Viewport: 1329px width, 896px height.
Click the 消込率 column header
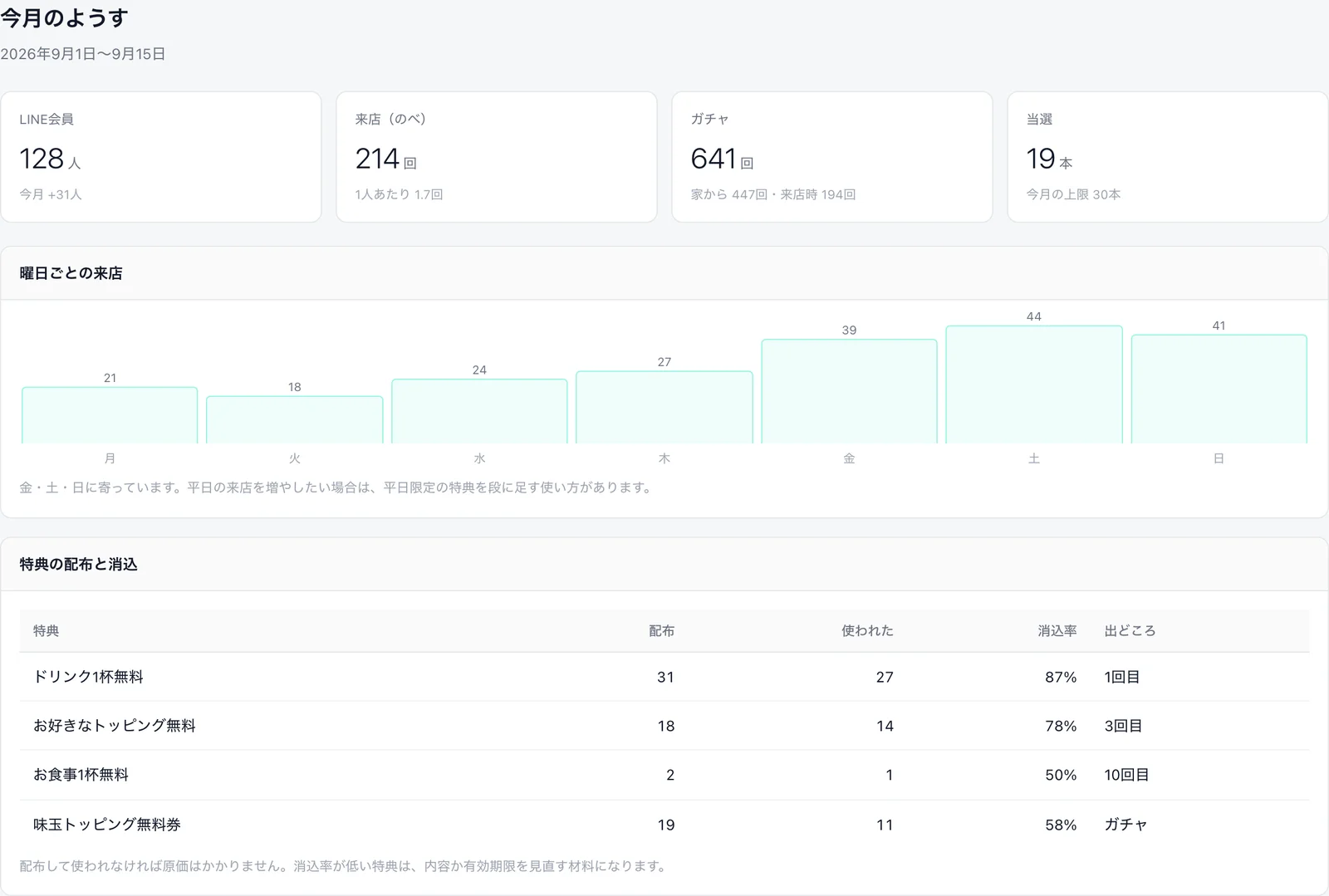(x=1057, y=631)
